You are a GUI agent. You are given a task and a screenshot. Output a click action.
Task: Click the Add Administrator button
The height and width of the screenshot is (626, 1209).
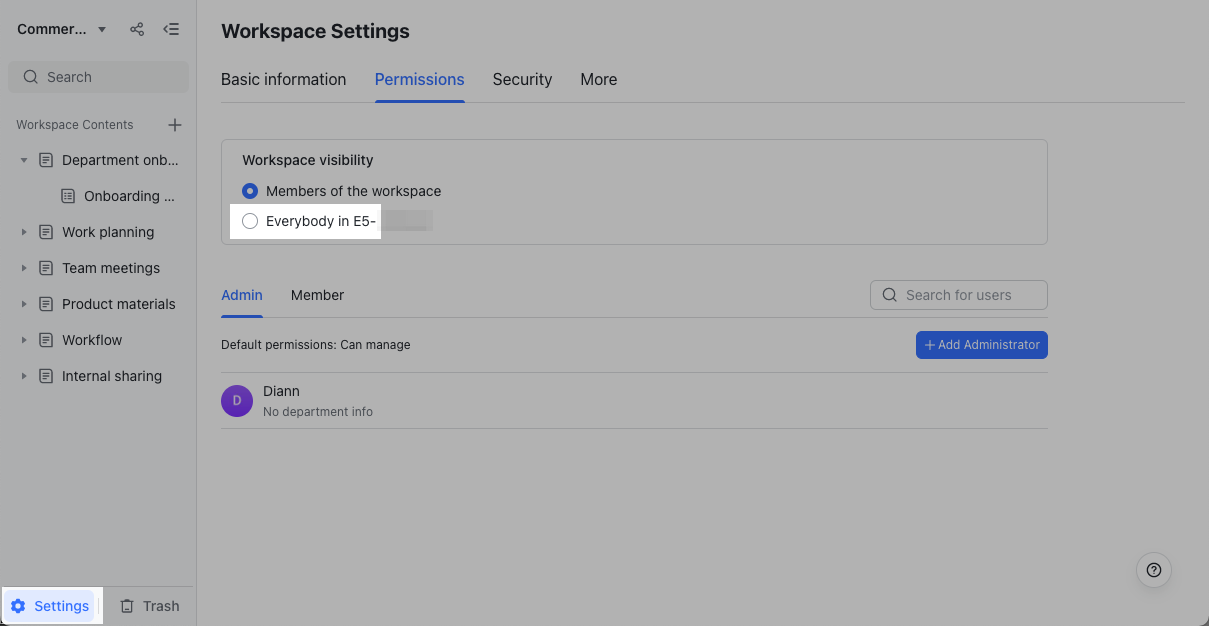[x=981, y=345]
